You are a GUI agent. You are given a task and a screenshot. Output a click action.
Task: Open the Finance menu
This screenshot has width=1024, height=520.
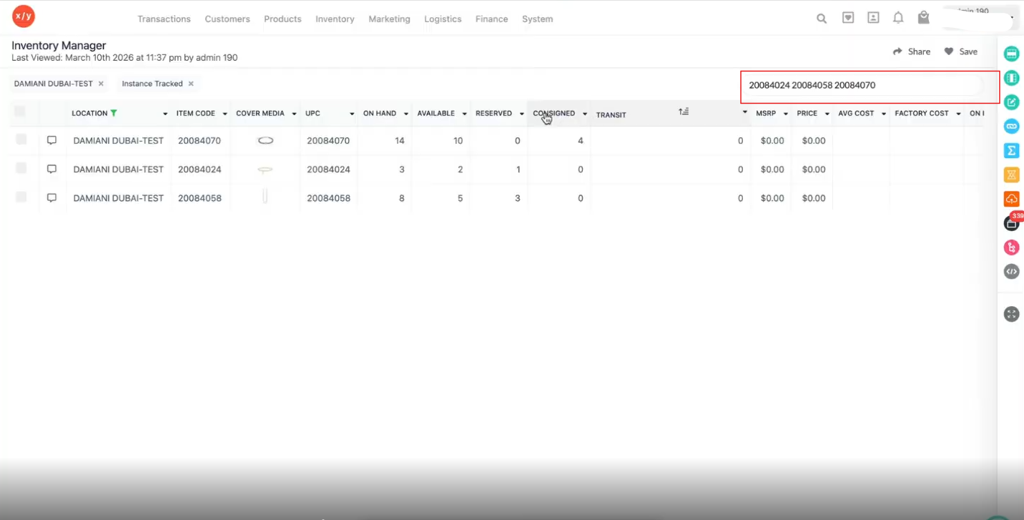(492, 19)
